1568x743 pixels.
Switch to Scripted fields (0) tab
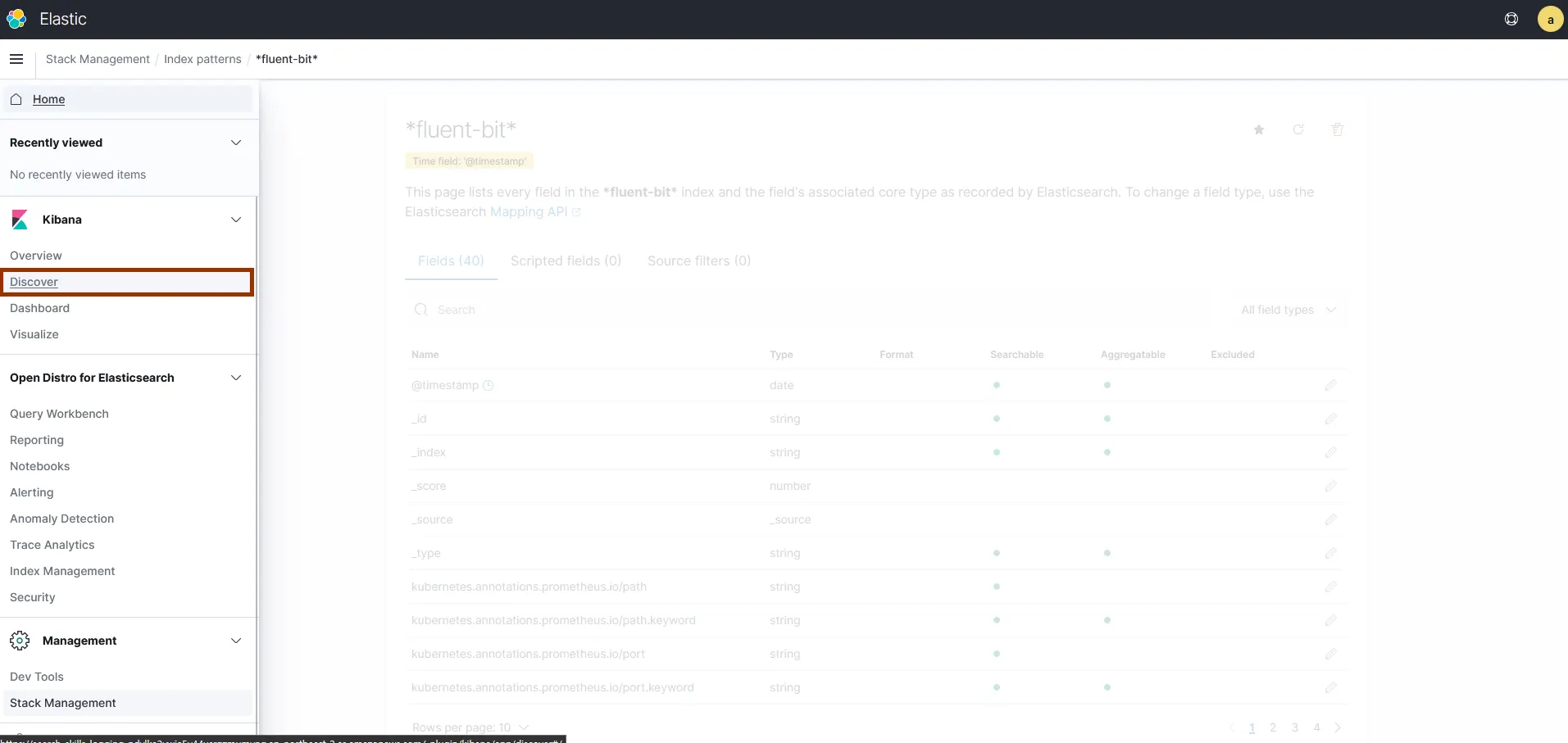tap(566, 261)
